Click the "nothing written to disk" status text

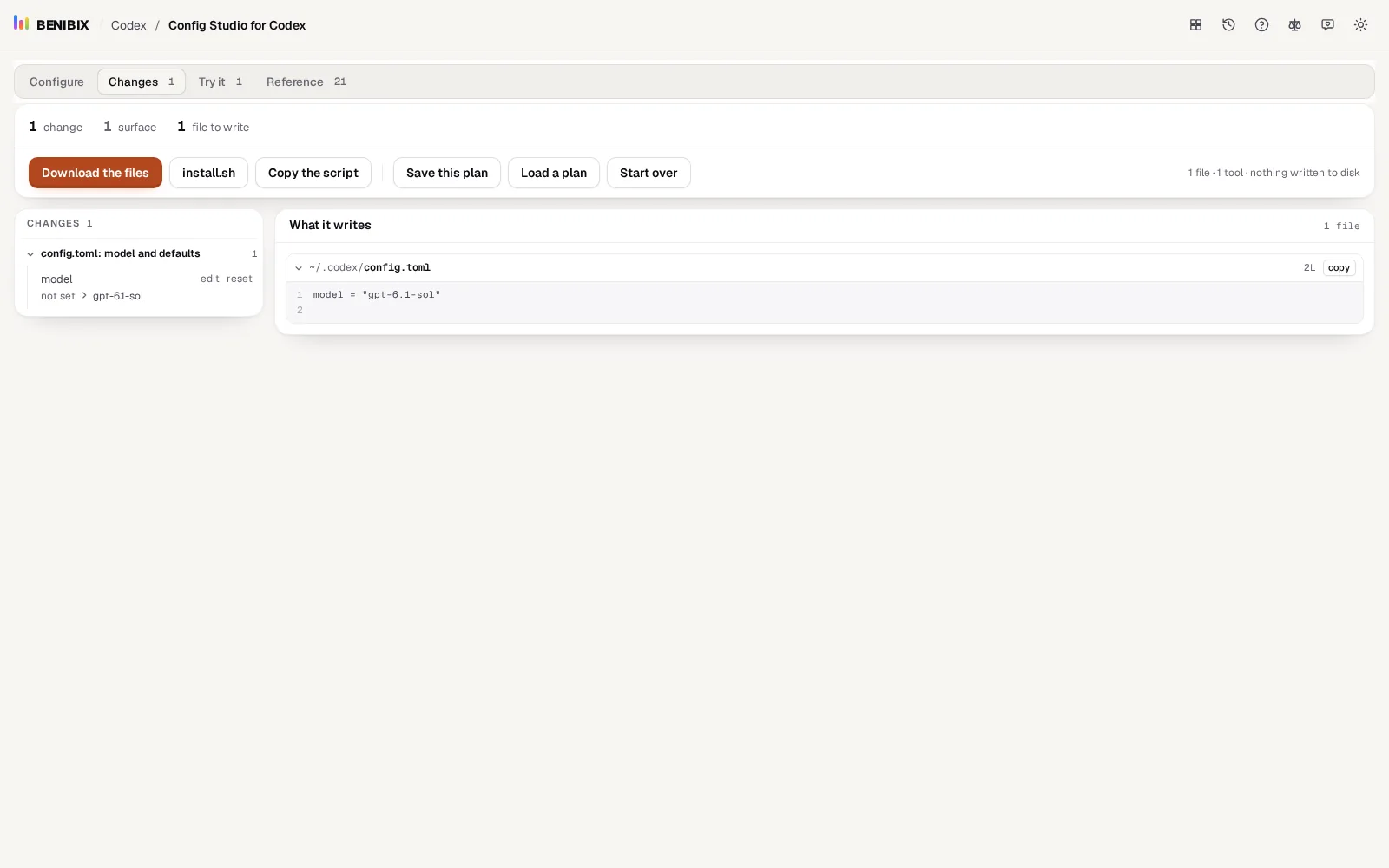1305,173
